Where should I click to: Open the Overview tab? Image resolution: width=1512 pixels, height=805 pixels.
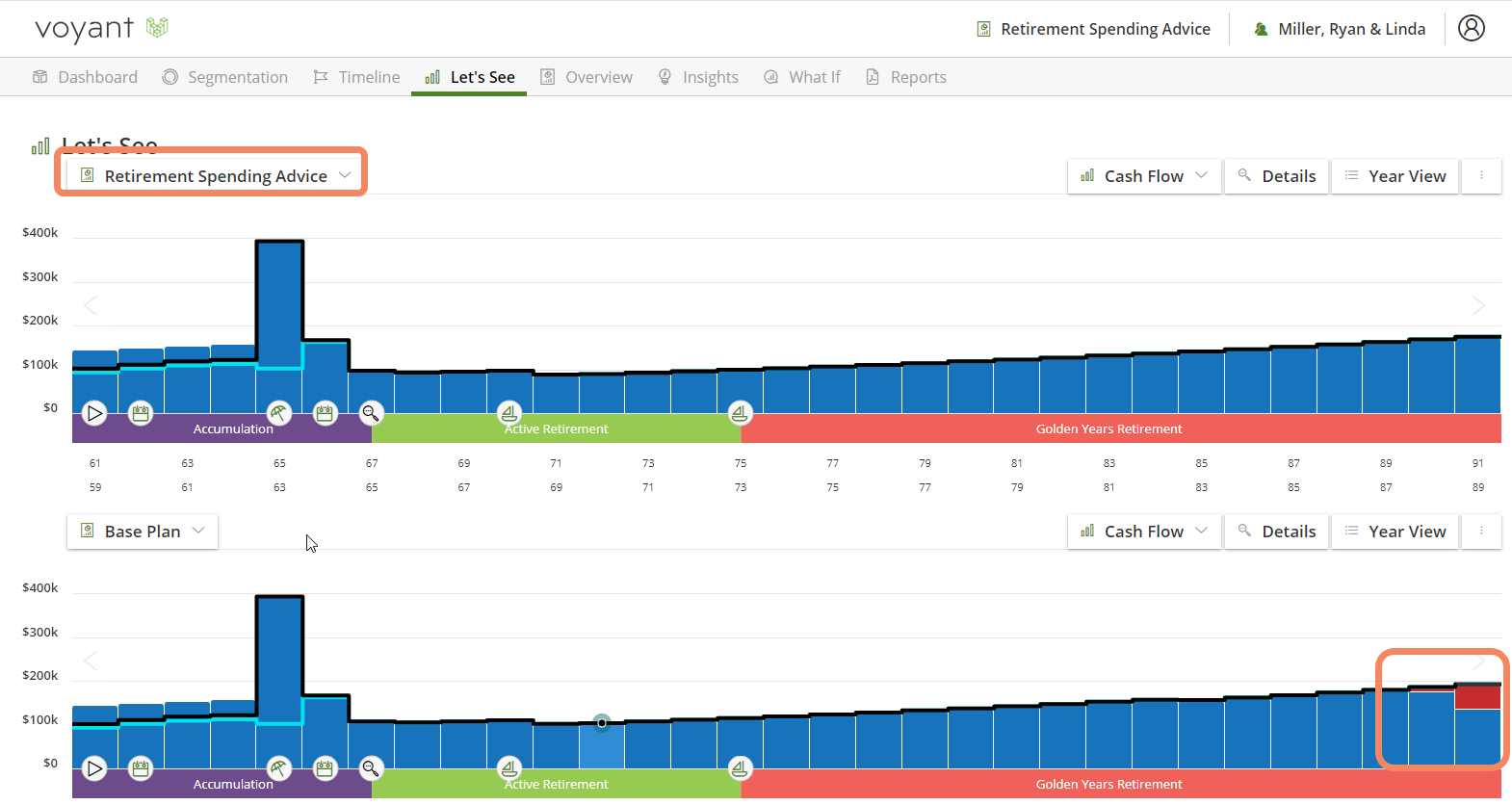587,77
